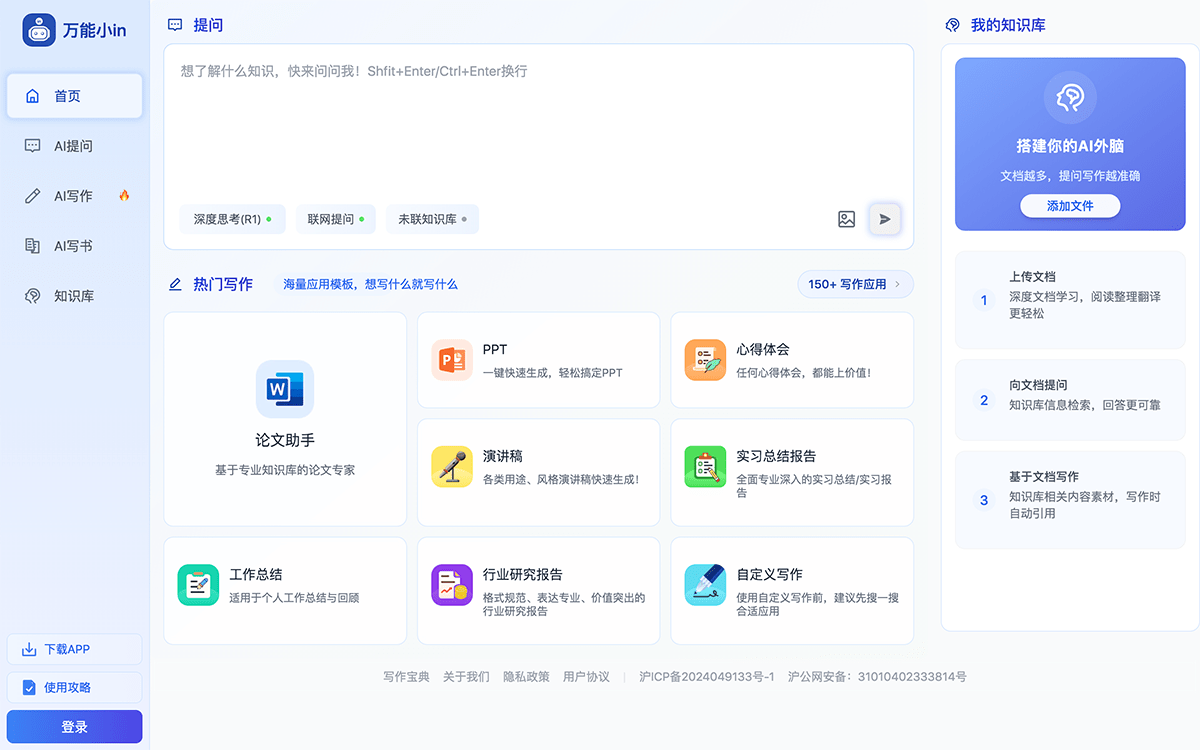Click the green clipboard icon for 实习总结报告
This screenshot has width=1200, height=750.
[705, 467]
